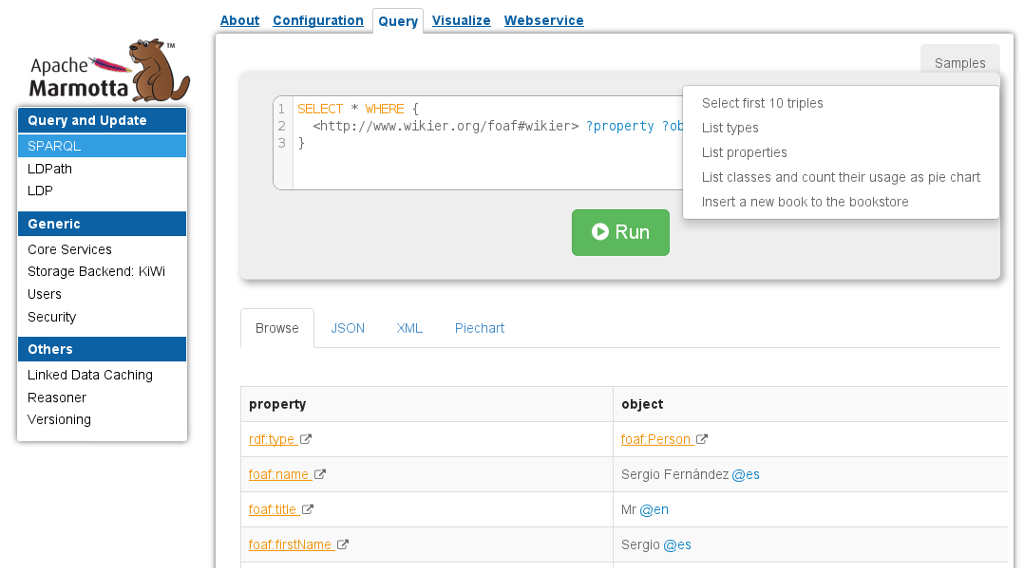The image size is (1024, 568).
Task: Open external link icon beside foaf:firstName
Action: click(x=343, y=545)
